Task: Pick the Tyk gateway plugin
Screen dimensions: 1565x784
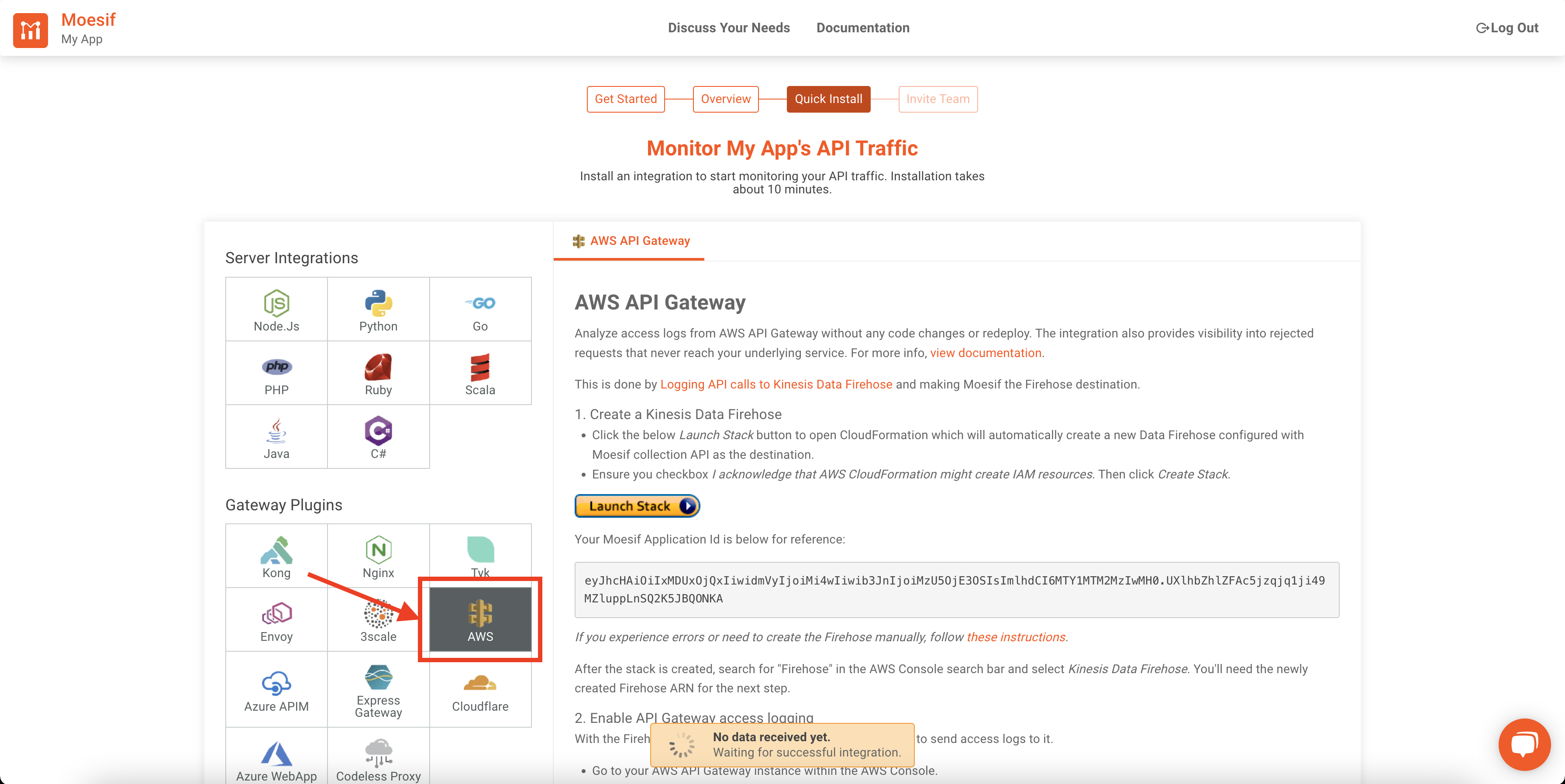Action: pyautogui.click(x=480, y=553)
